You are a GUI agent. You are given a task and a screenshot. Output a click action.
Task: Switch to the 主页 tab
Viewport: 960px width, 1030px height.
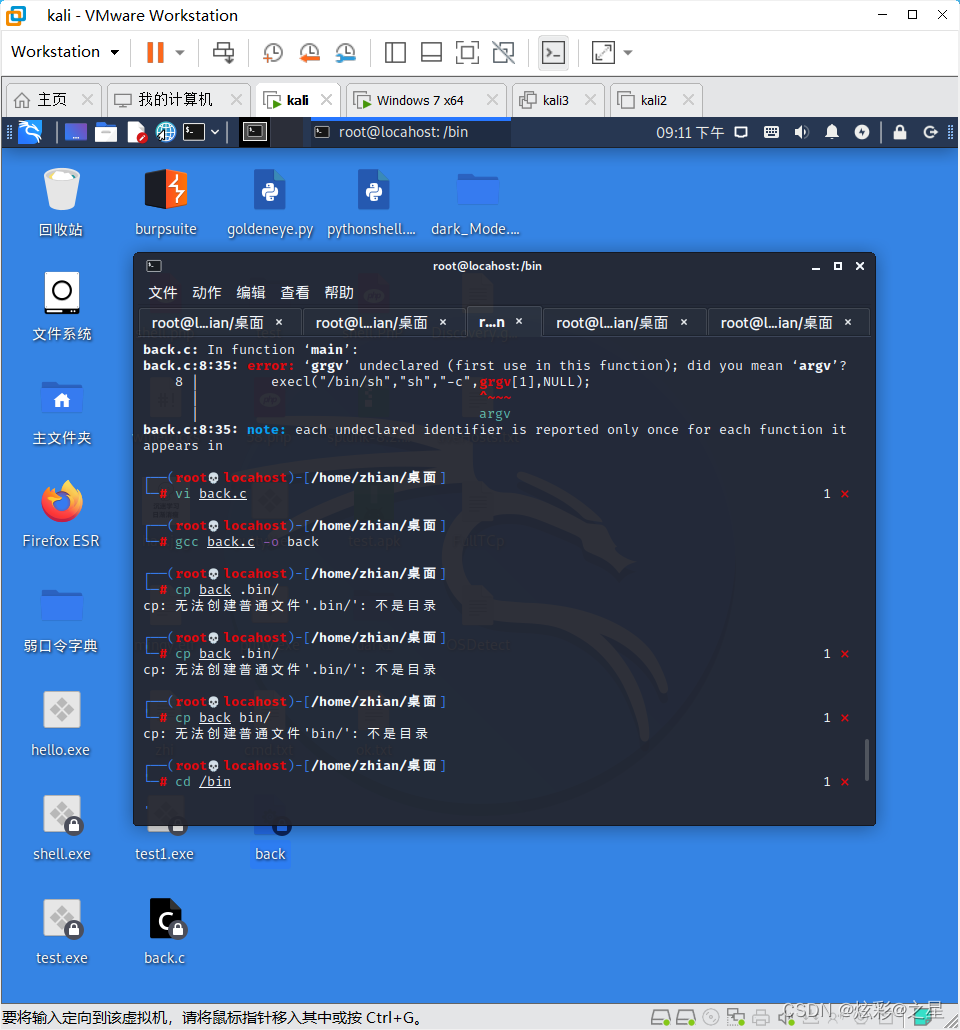pyautogui.click(x=54, y=100)
